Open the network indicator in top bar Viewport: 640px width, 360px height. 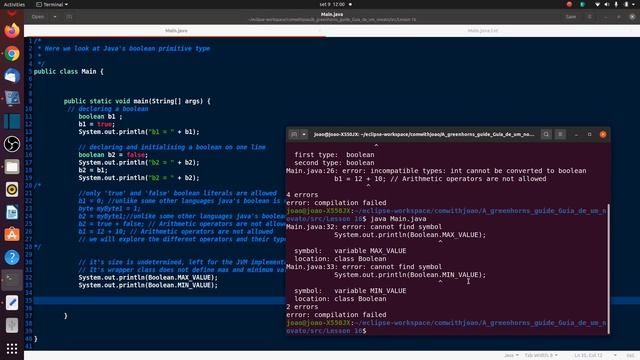coord(597,4)
